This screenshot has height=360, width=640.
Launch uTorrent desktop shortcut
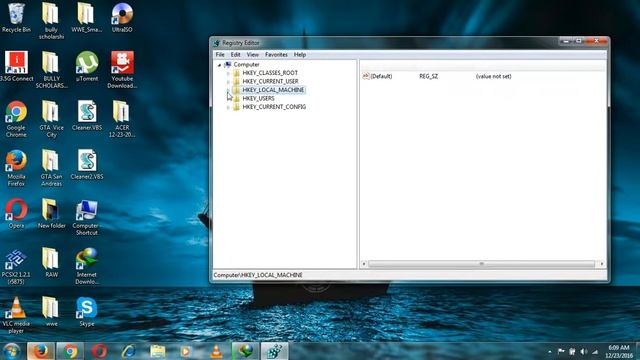click(x=87, y=66)
